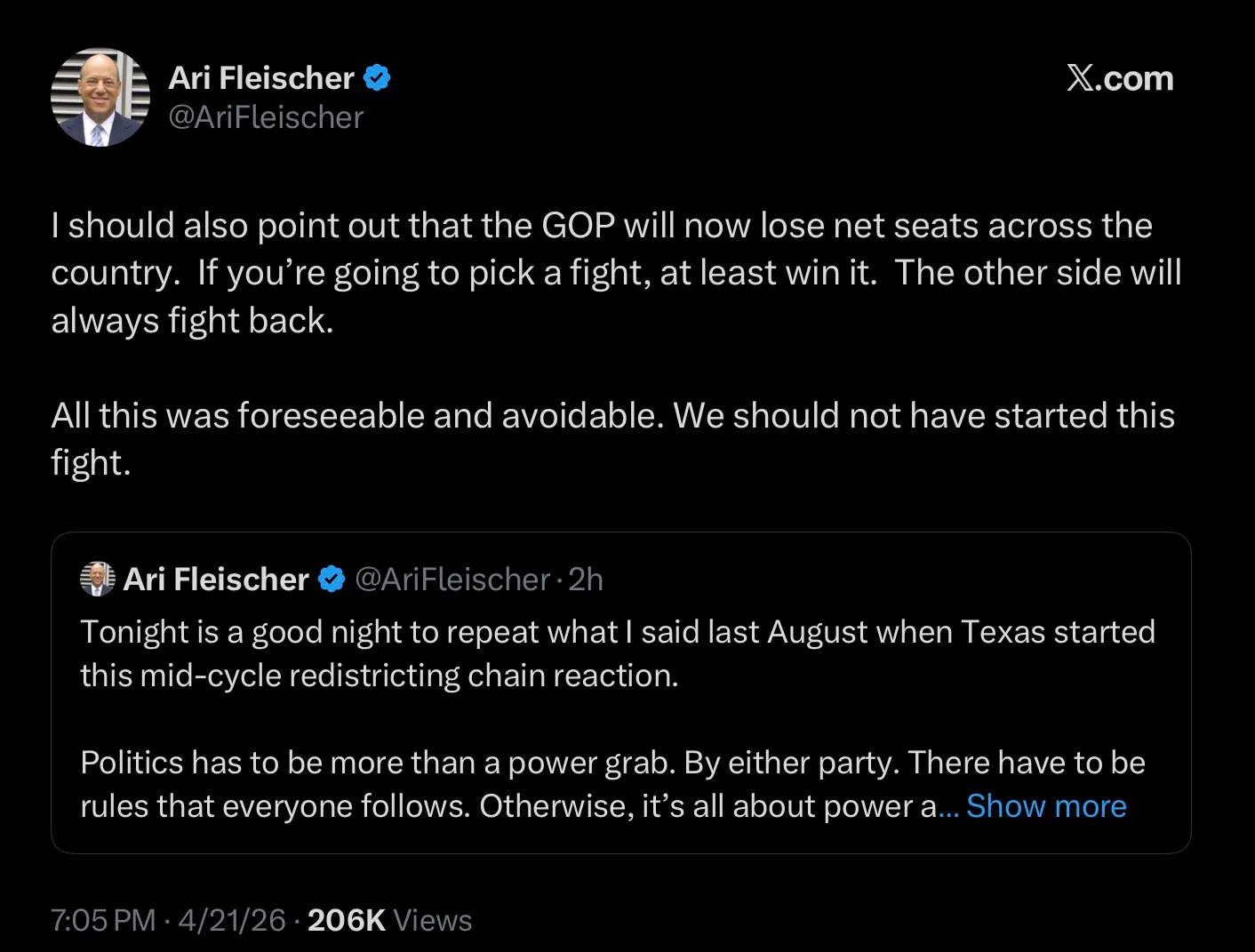
Task: Open the quoted 'Tonight is a good night' paragraph
Action: click(x=617, y=653)
